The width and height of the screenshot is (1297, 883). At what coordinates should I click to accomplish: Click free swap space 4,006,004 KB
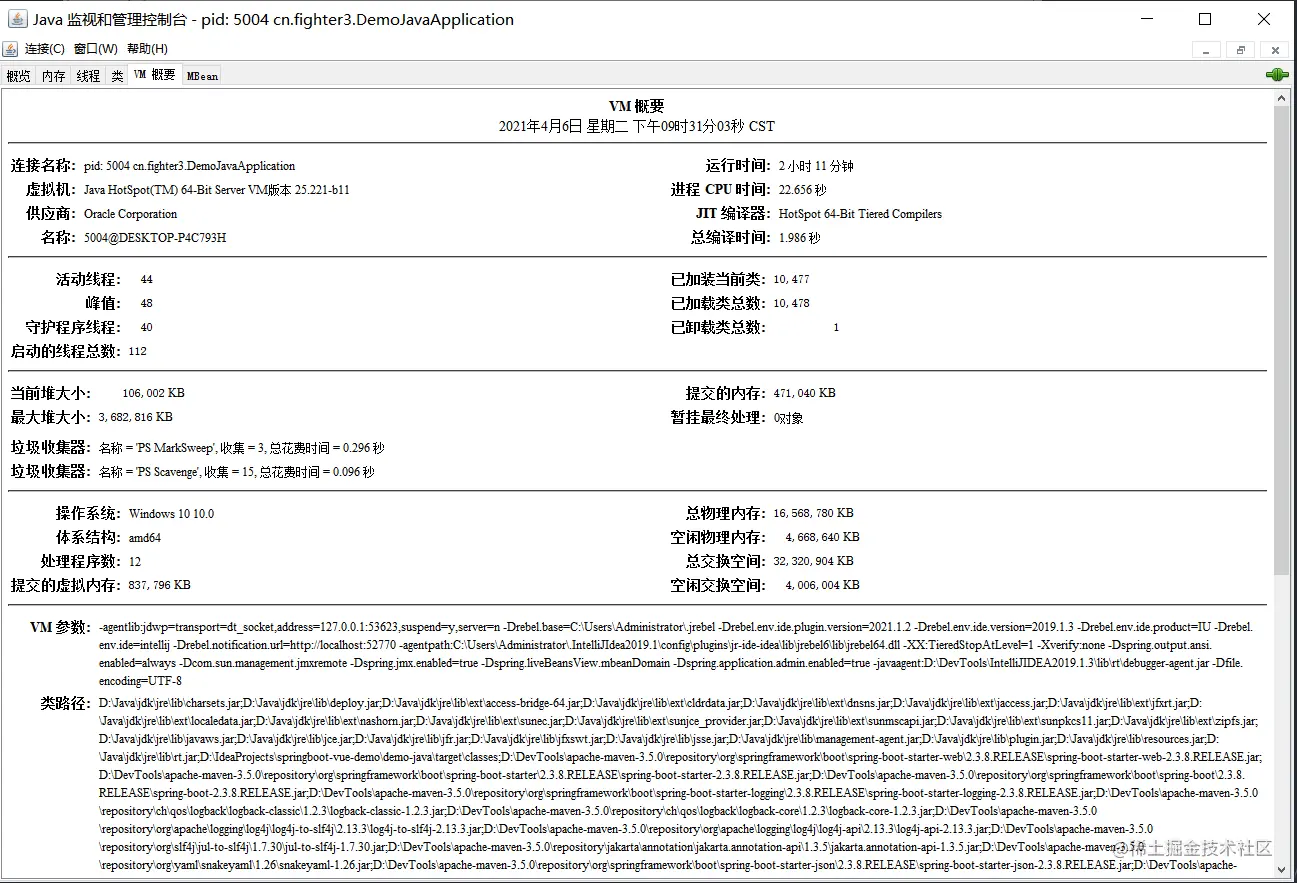click(822, 586)
